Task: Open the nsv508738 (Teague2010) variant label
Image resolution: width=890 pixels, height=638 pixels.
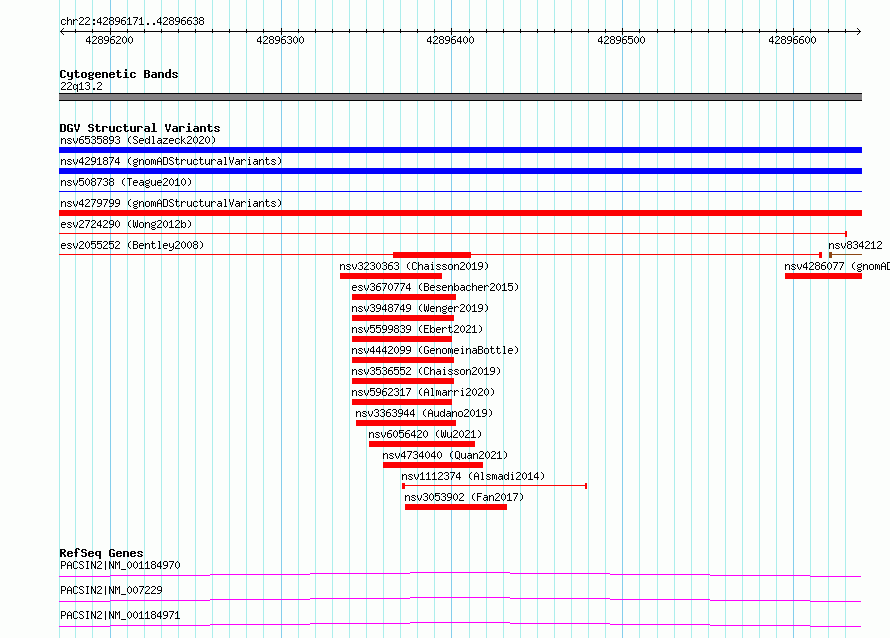Action: click(126, 182)
